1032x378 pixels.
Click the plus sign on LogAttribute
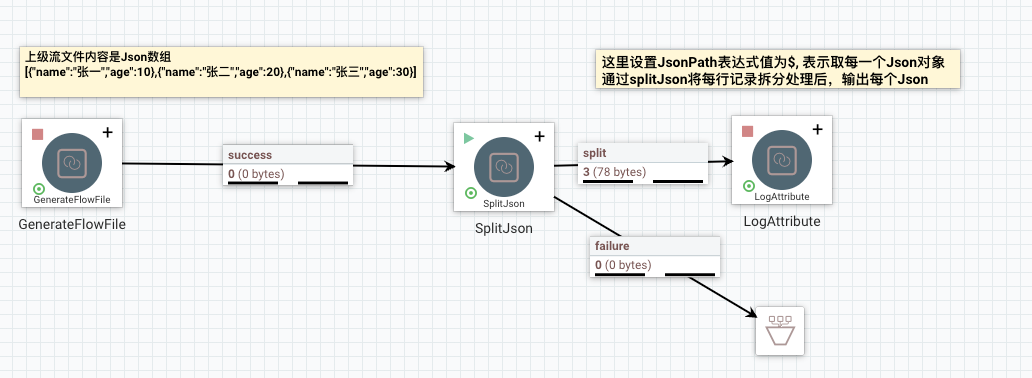pyautogui.click(x=817, y=129)
